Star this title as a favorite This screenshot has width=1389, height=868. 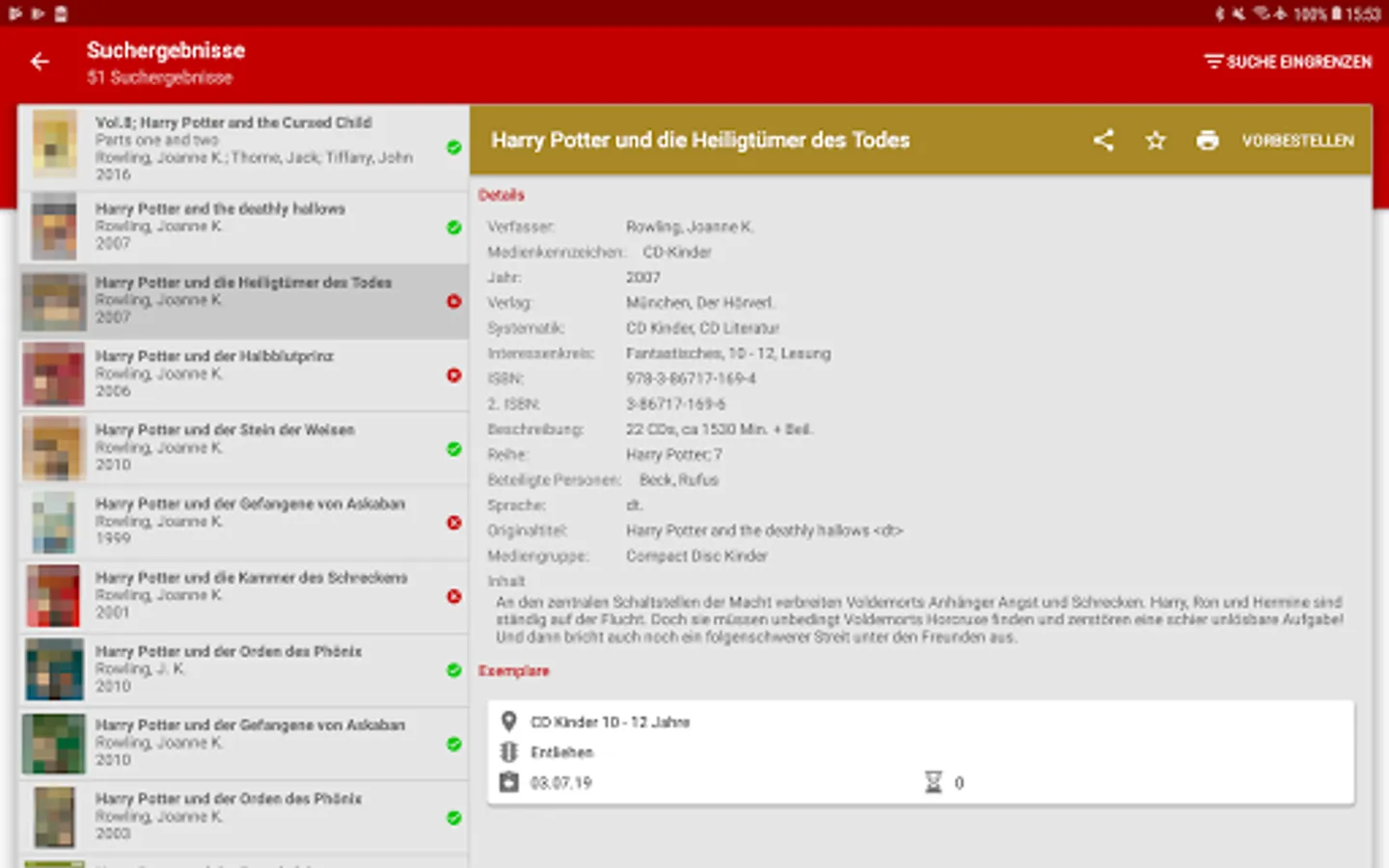pyautogui.click(x=1156, y=141)
